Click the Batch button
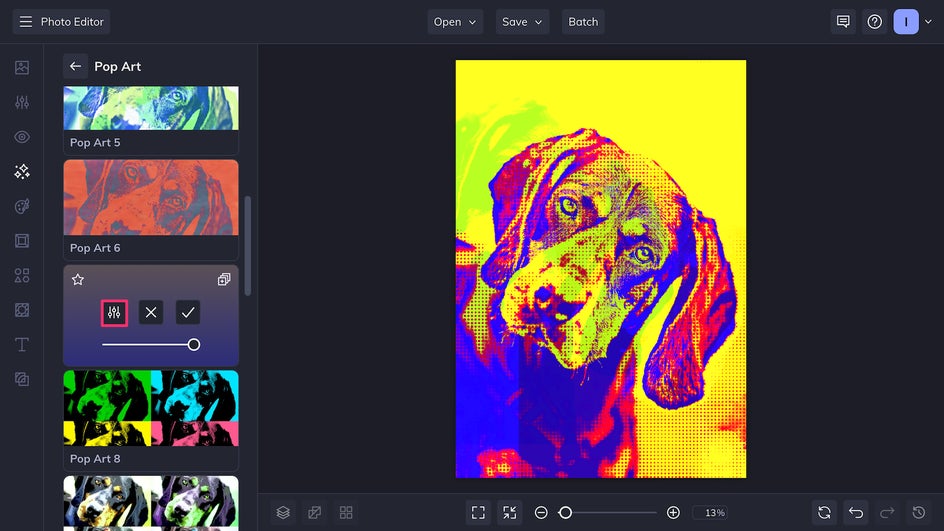Screen dimensions: 944x531 click(583, 22)
